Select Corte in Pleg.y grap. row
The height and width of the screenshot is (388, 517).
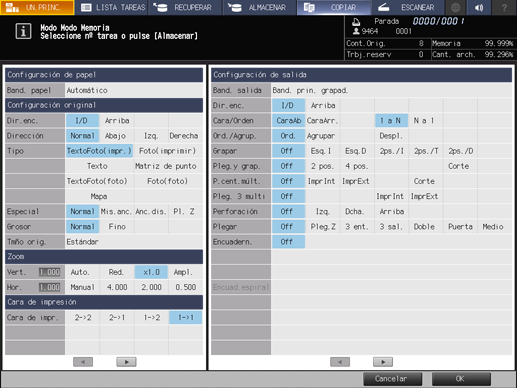(x=459, y=166)
